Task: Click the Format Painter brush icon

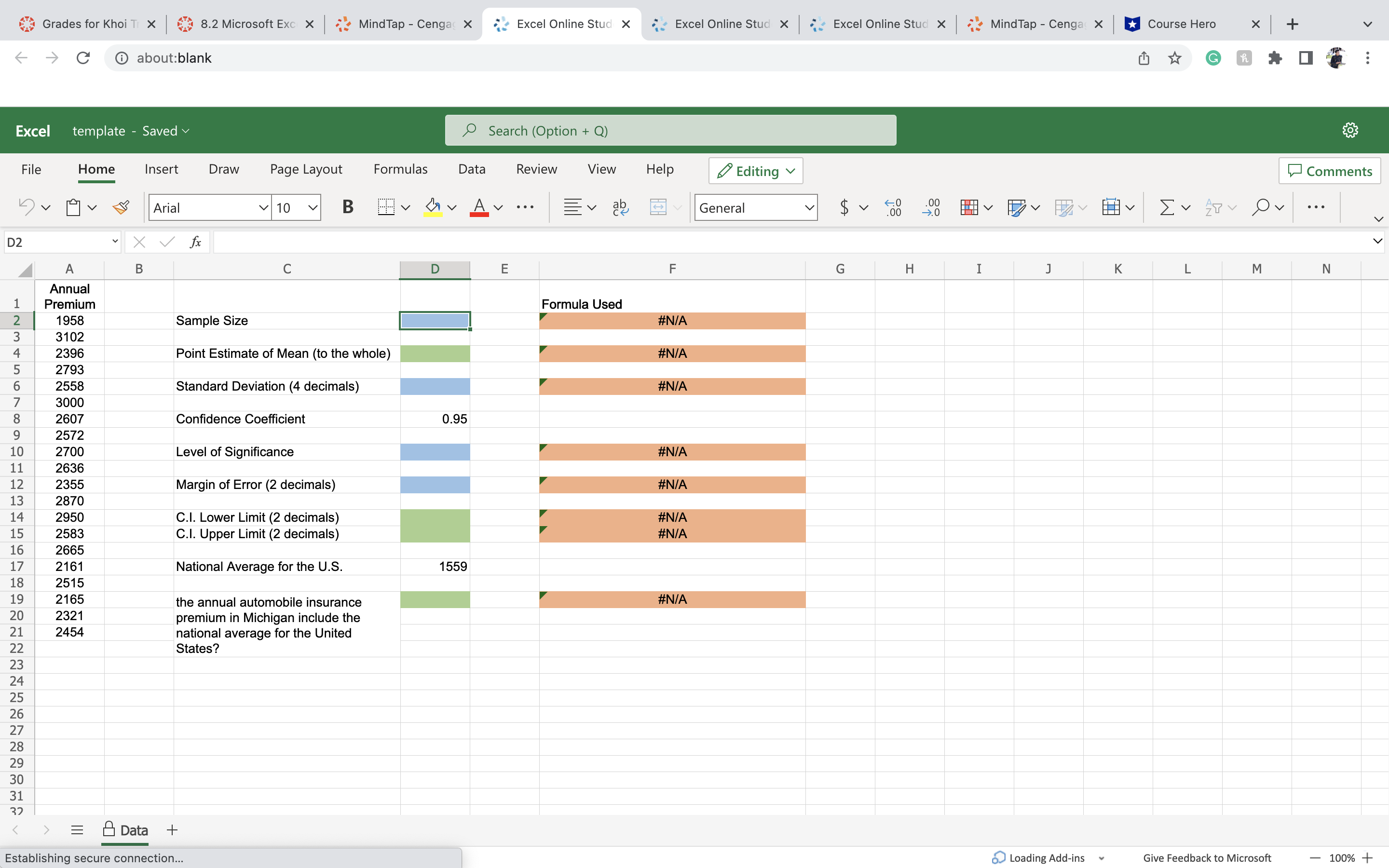Action: [121, 207]
